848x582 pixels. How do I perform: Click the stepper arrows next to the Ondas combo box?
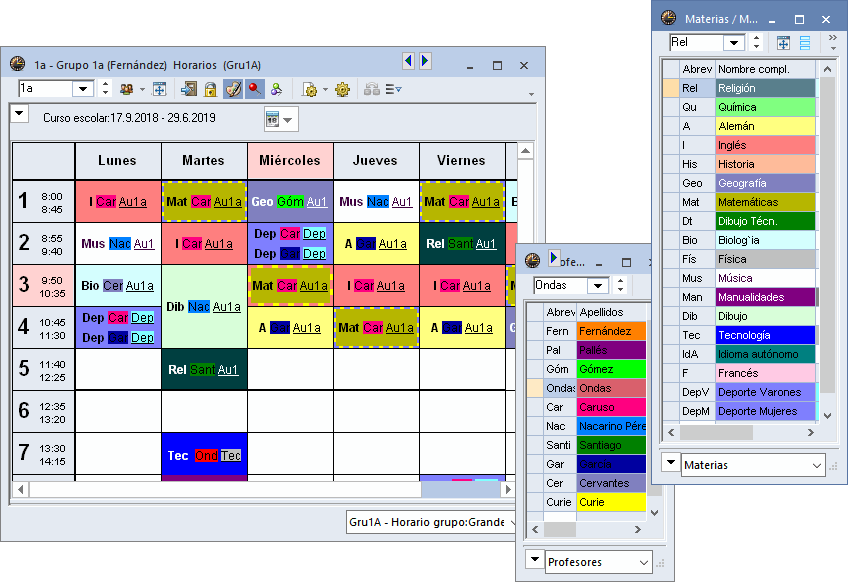coord(621,285)
